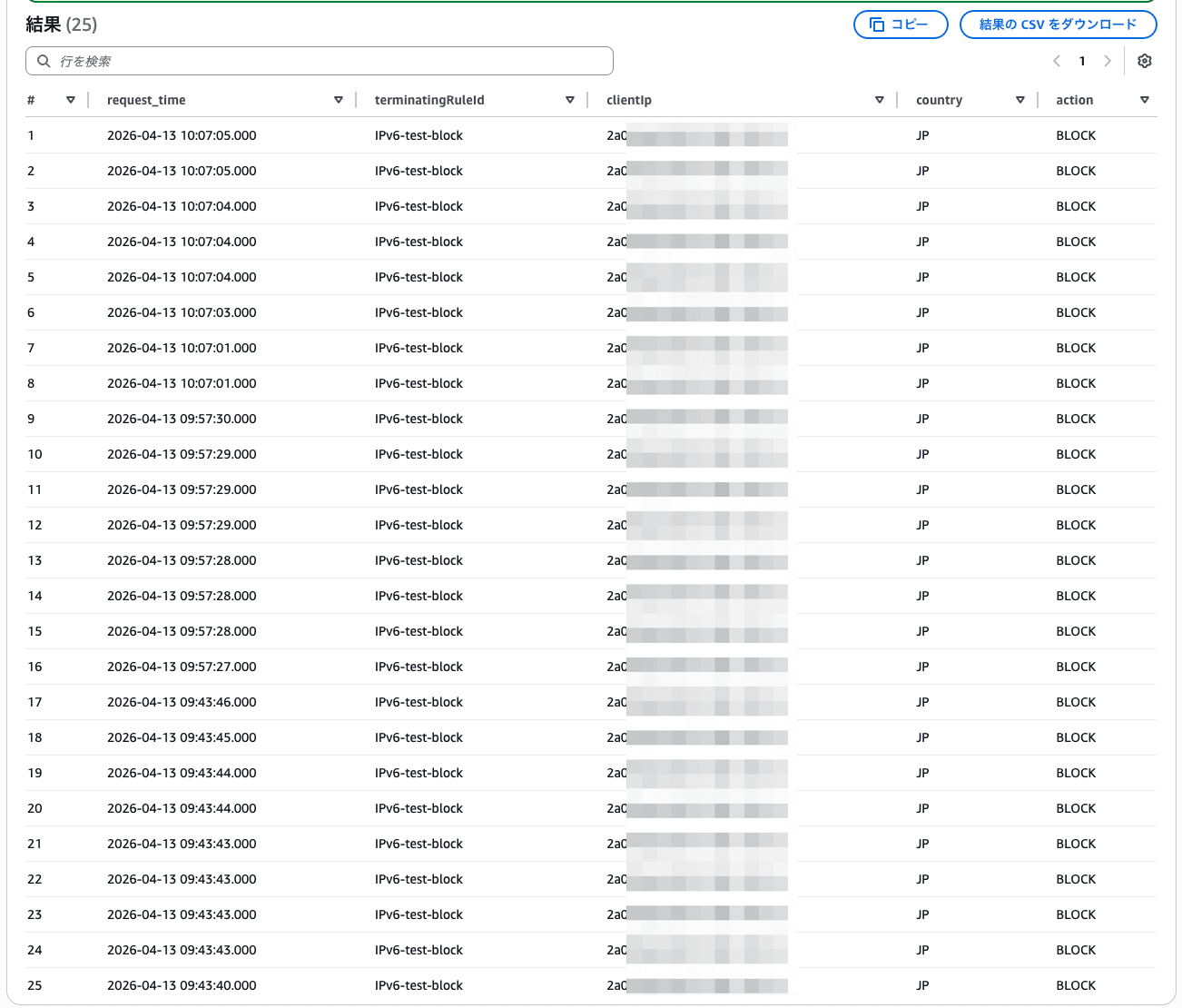Click the client IP in row 9
The width and height of the screenshot is (1182, 1008).
point(697,419)
